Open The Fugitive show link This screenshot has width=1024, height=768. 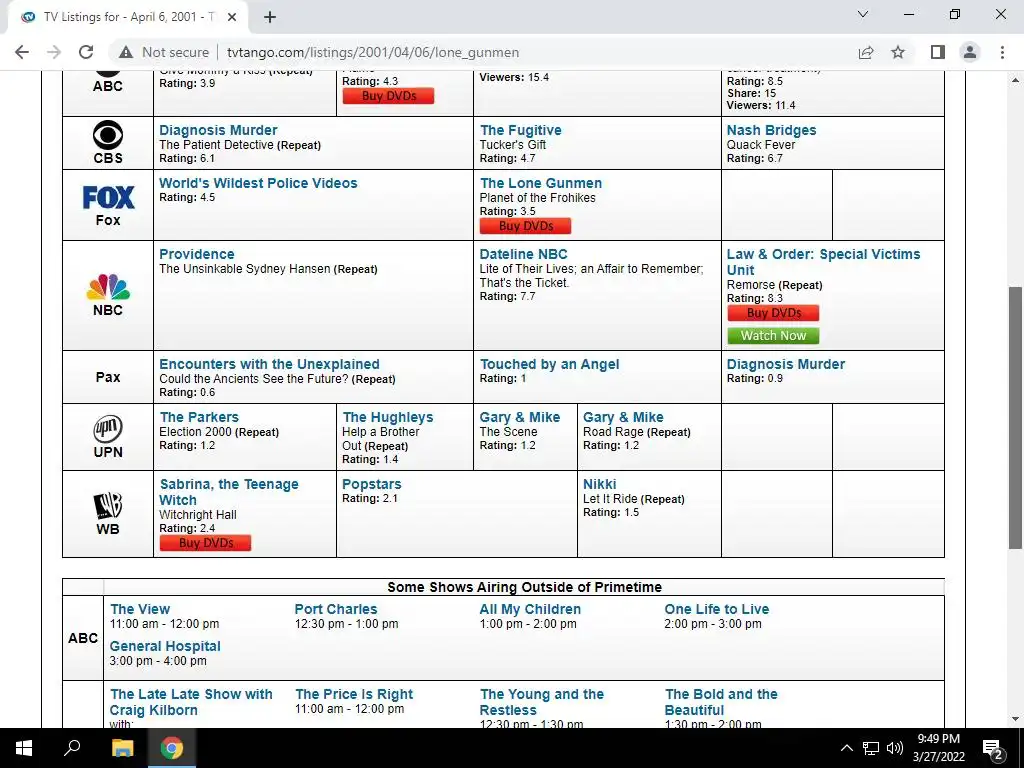(520, 130)
